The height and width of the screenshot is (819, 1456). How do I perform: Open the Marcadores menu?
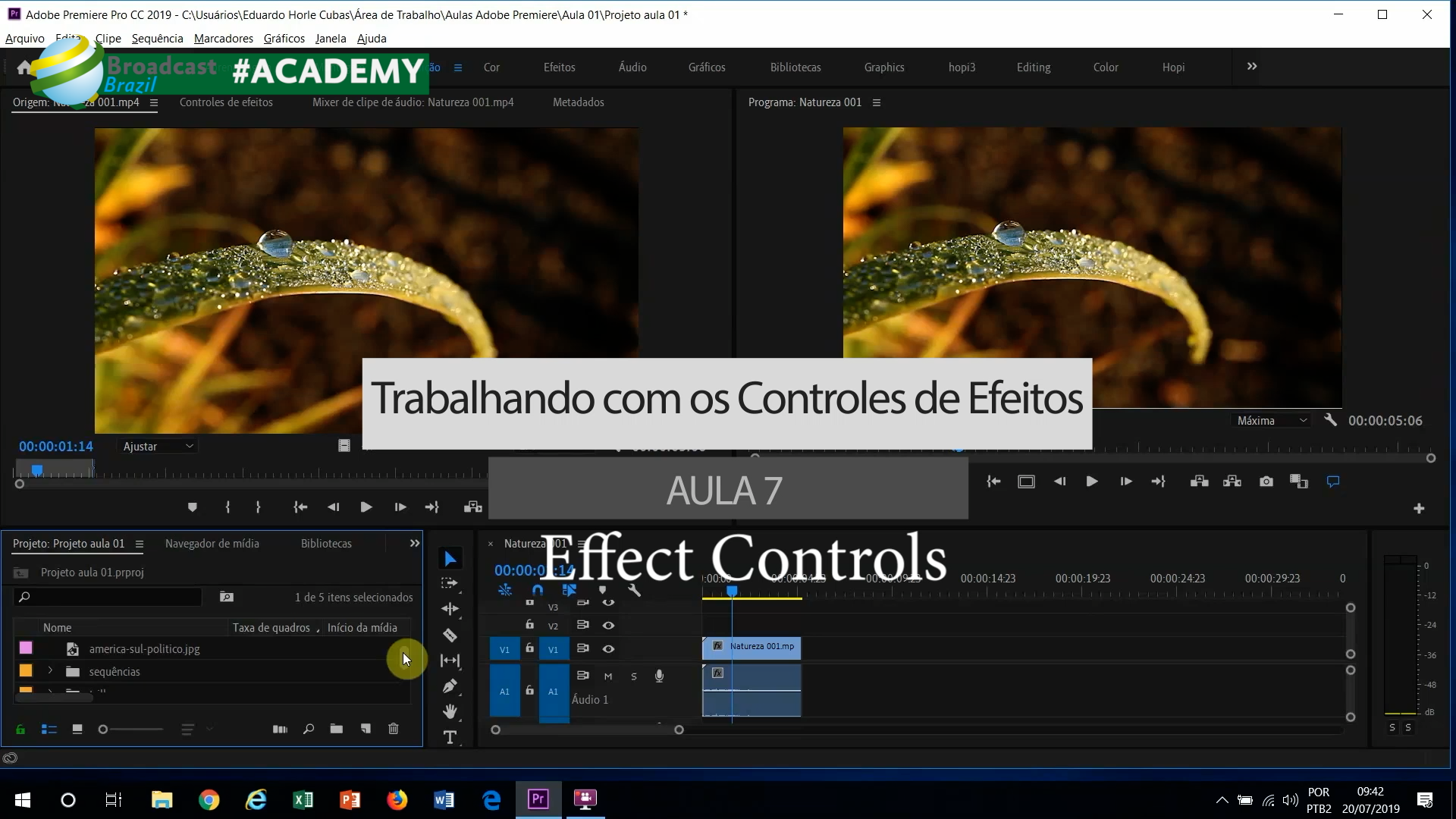(x=223, y=39)
